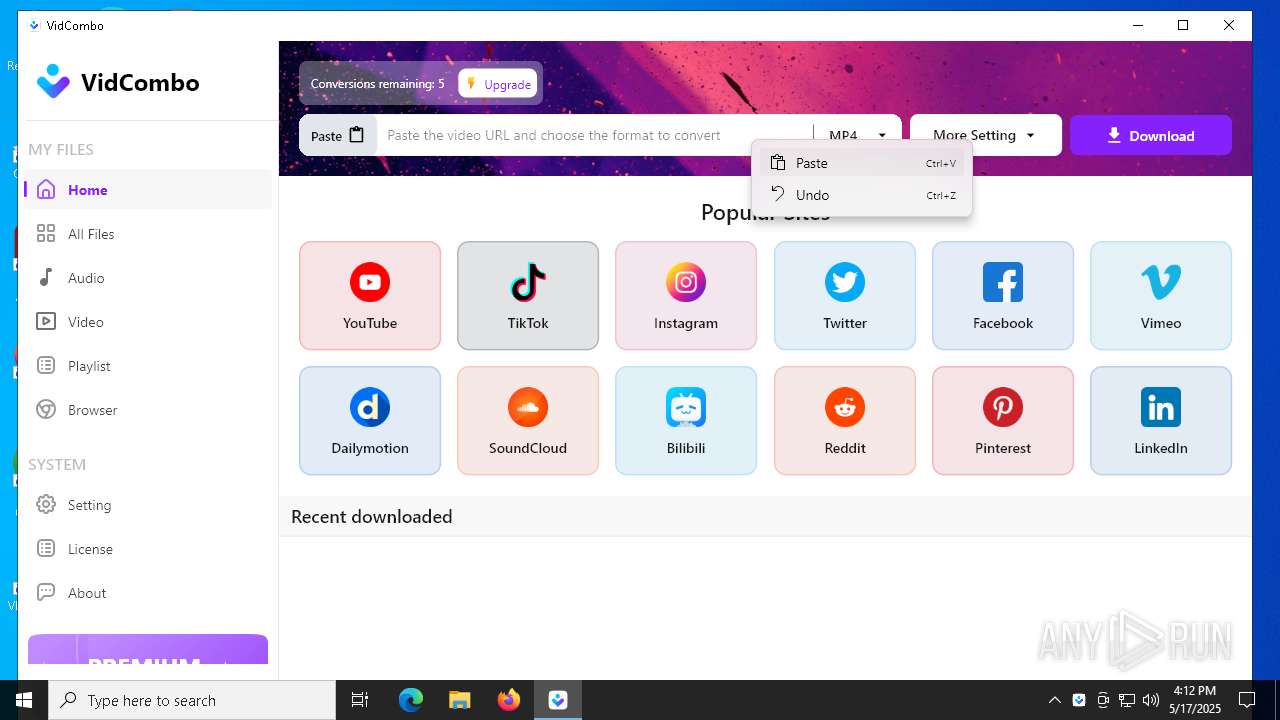Choose Paste in context menu
Viewport: 1280px width, 720px height.
[x=862, y=163]
